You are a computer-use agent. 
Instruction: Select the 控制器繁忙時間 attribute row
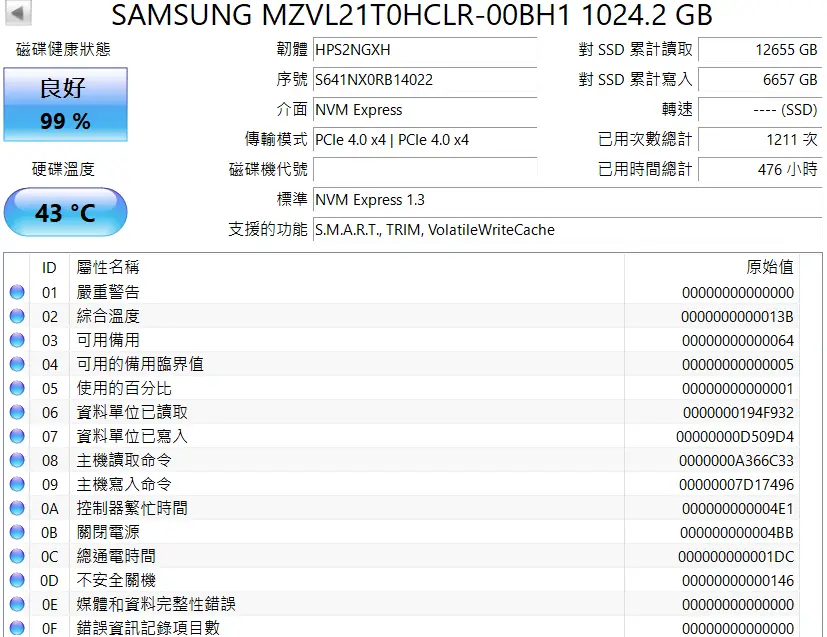(400, 509)
